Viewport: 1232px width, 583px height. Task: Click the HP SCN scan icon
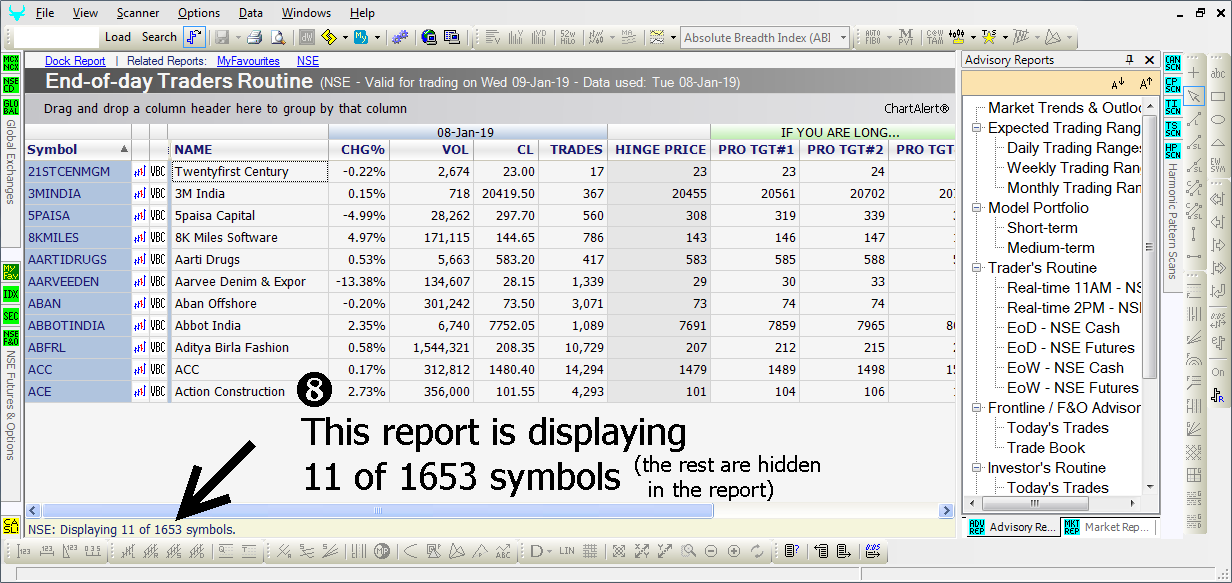point(1173,151)
